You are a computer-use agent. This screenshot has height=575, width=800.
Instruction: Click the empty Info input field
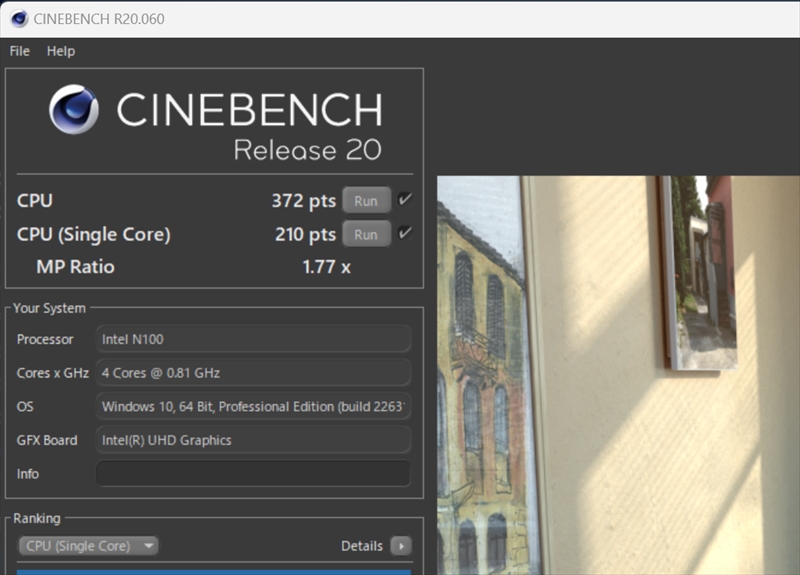pyautogui.click(x=253, y=474)
